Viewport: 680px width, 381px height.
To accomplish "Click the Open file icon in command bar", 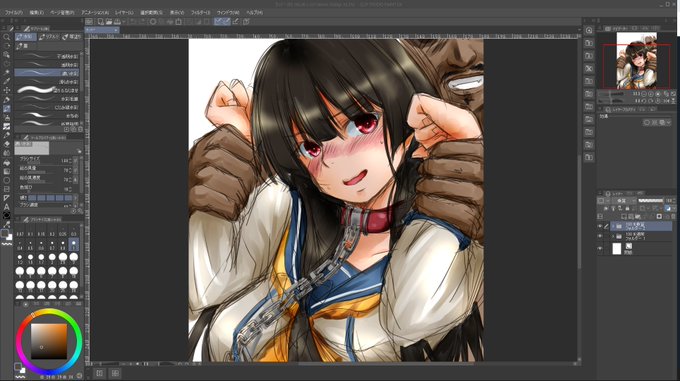I will coord(109,22).
